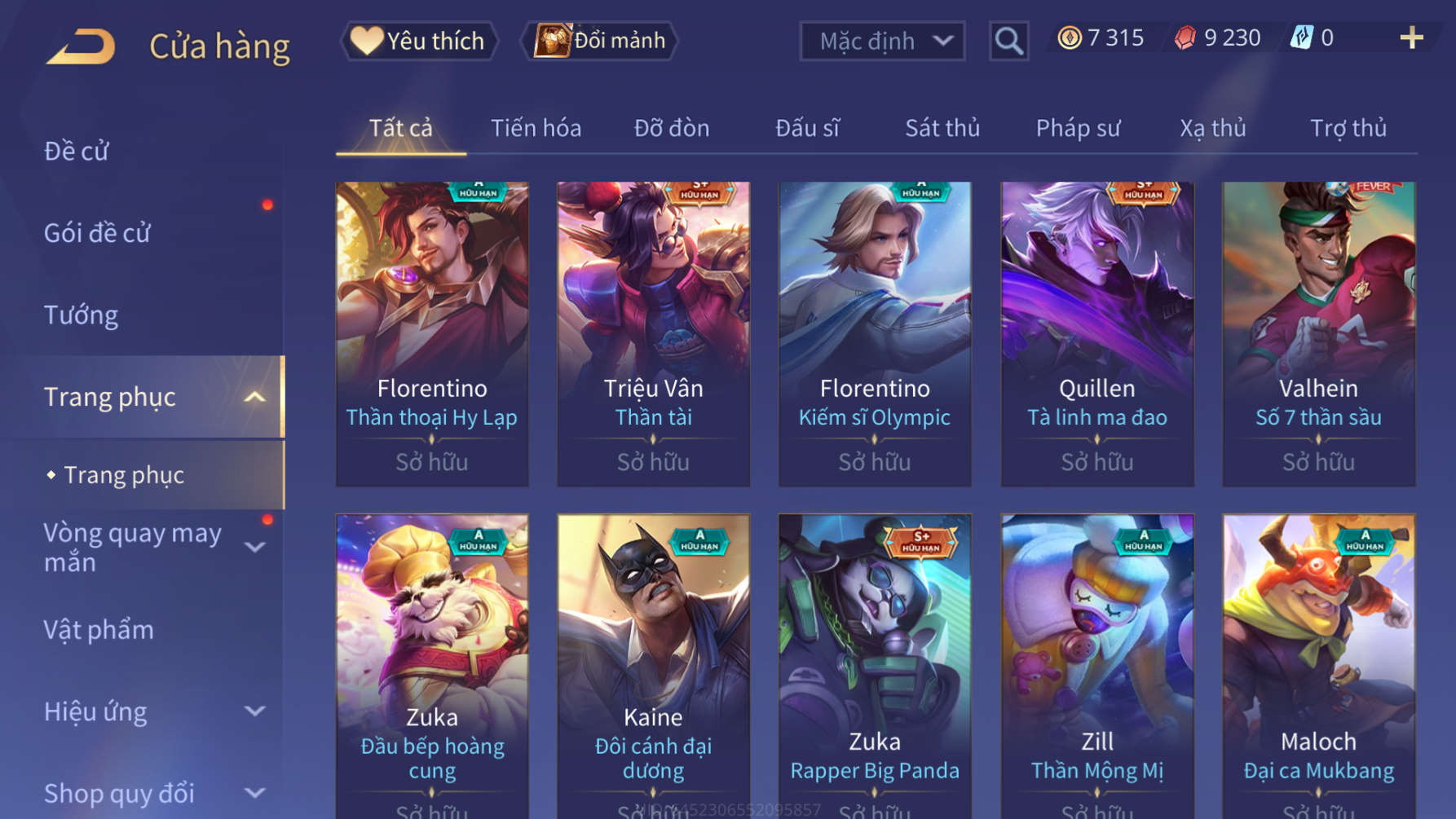Viewport: 1456px width, 819px height.
Task: Add currency with the plus icon
Action: pyautogui.click(x=1411, y=37)
